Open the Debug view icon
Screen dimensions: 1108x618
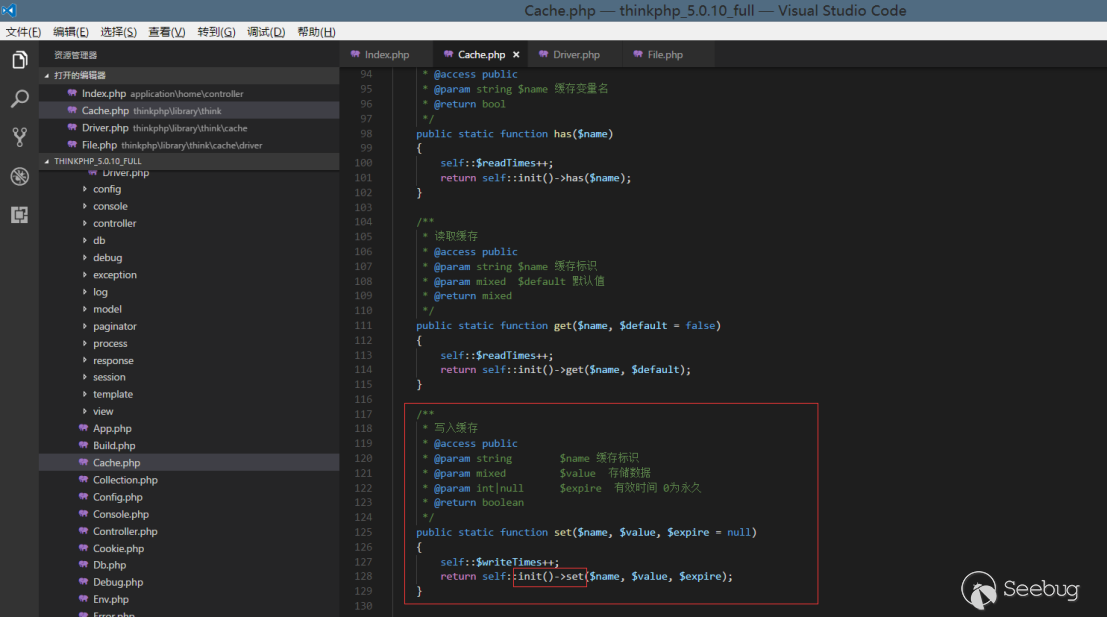[x=20, y=176]
